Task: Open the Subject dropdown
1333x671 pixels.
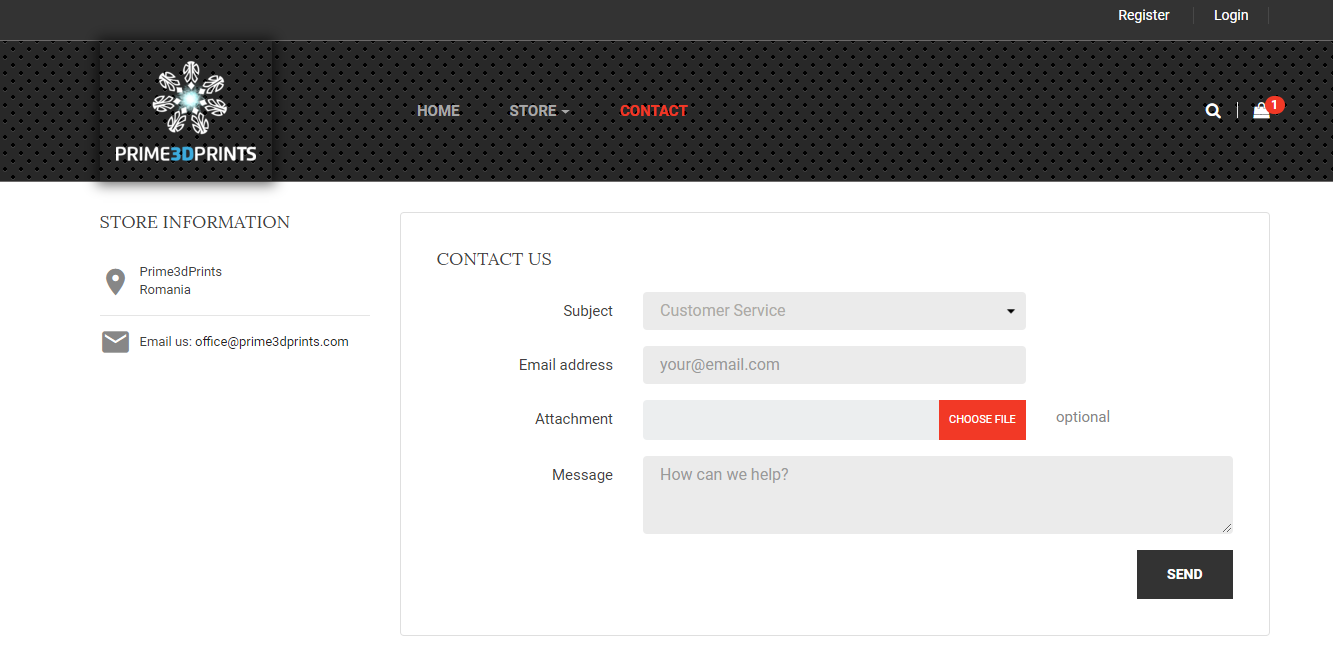Action: (x=834, y=311)
